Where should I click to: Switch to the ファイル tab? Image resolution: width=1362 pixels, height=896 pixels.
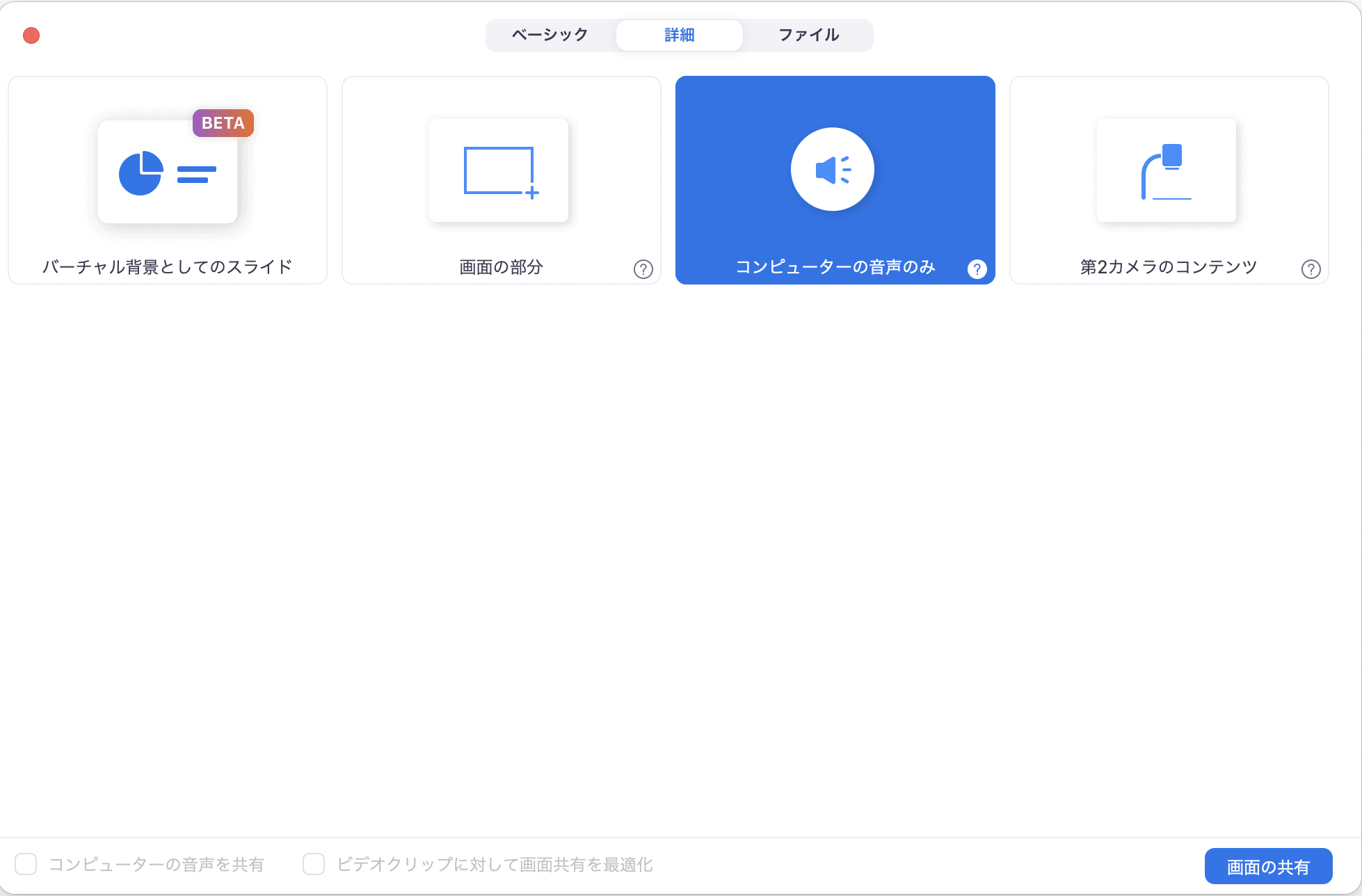(808, 35)
